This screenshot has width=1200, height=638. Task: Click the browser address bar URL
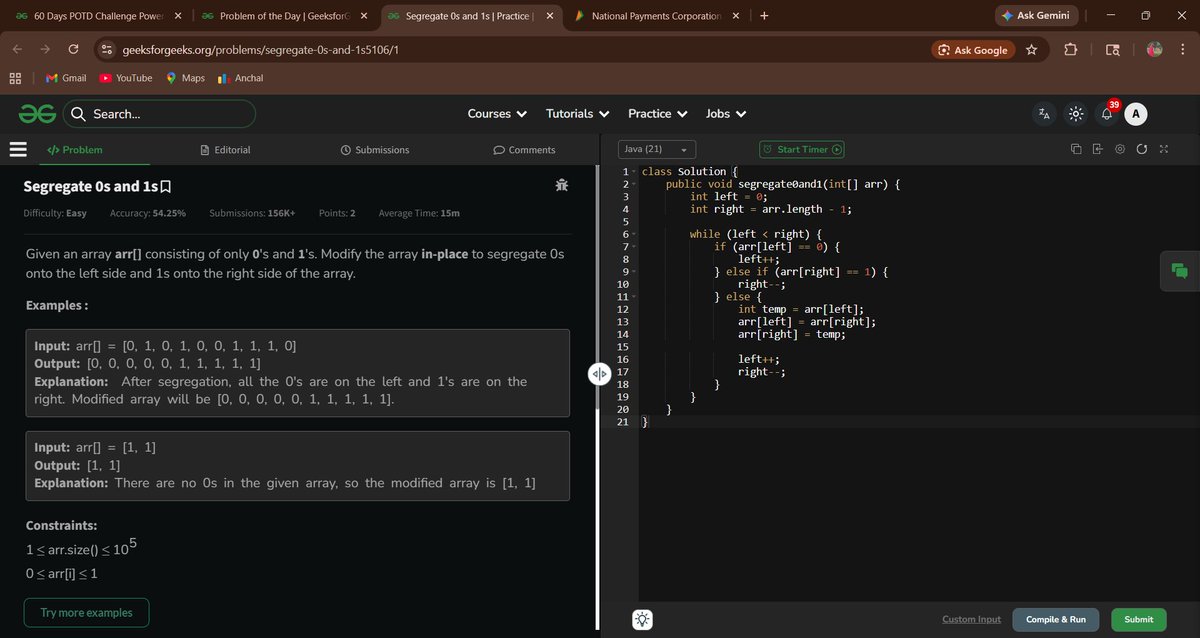261,50
